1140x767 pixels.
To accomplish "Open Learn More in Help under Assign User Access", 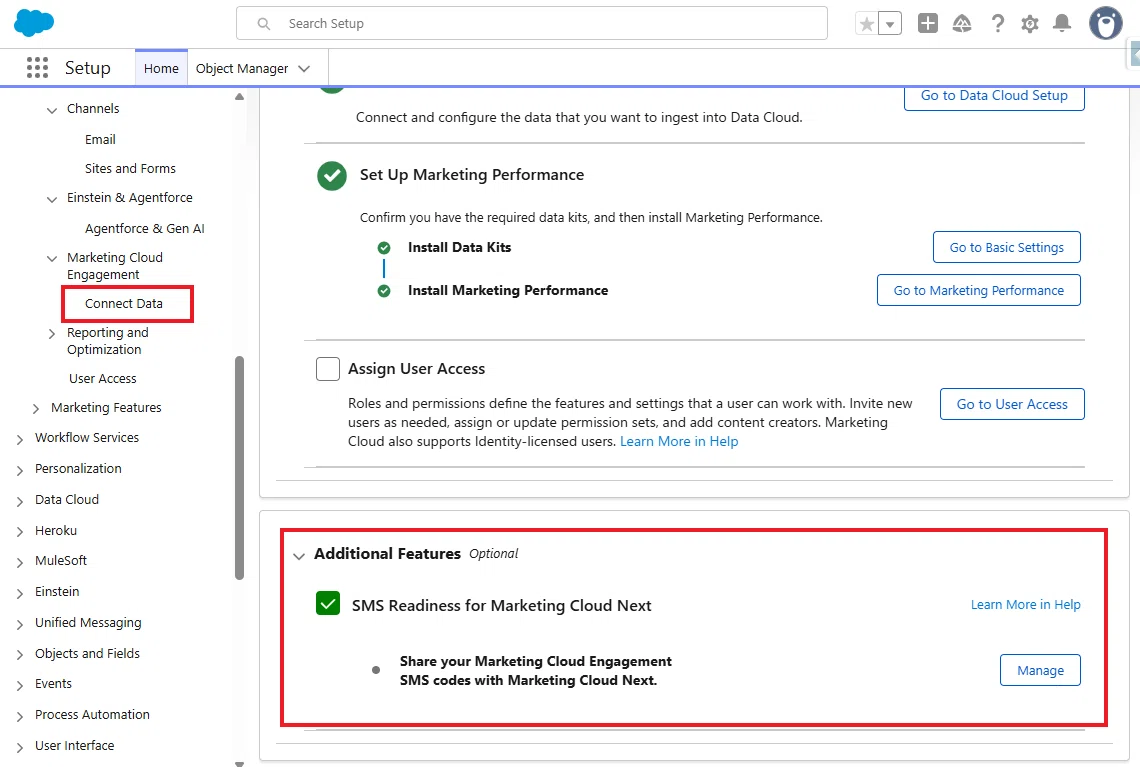I will tap(678, 441).
